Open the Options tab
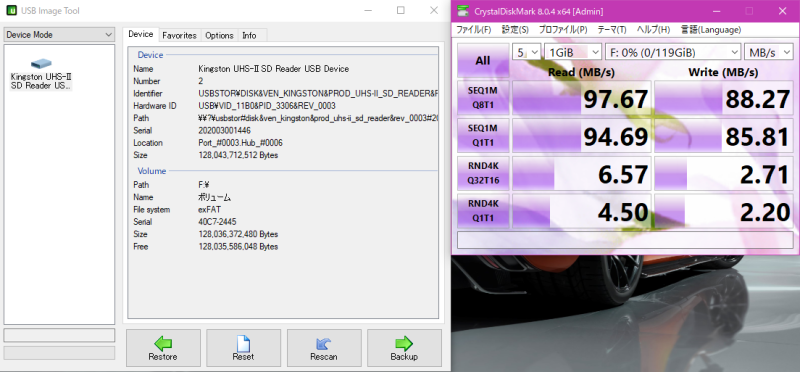Image resolution: width=800 pixels, height=372 pixels. [x=219, y=35]
